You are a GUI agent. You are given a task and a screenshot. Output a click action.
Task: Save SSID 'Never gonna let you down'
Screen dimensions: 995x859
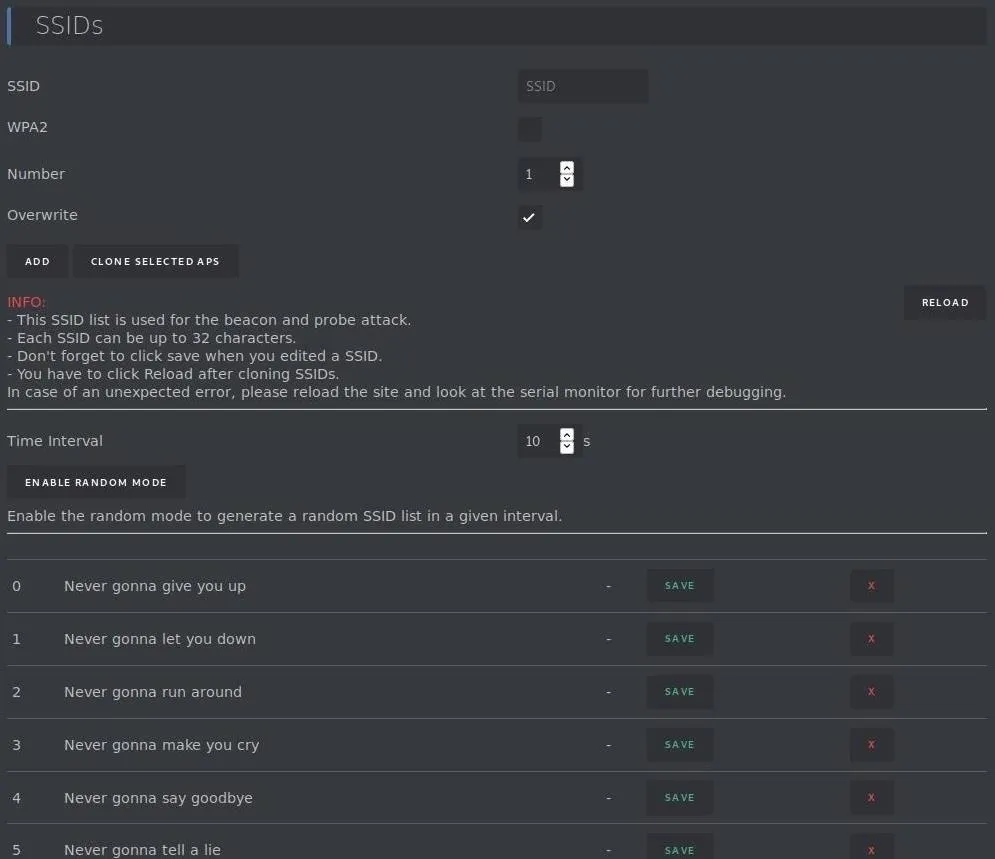[680, 639]
